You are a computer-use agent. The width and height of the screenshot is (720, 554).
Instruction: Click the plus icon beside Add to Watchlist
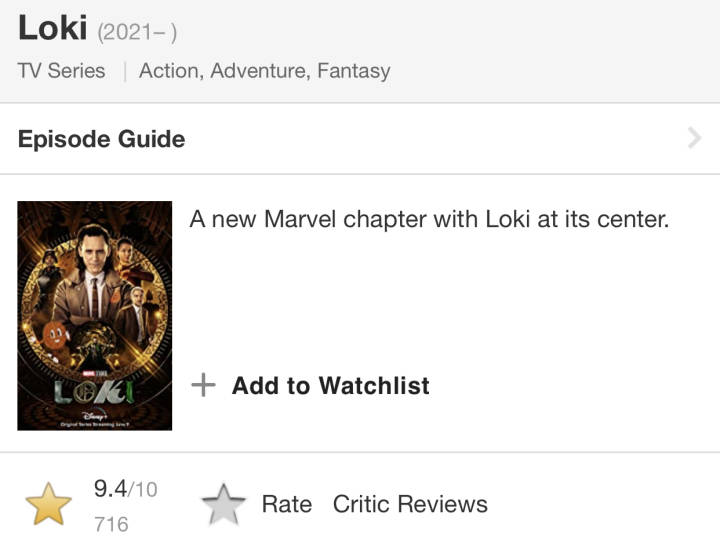tap(203, 385)
